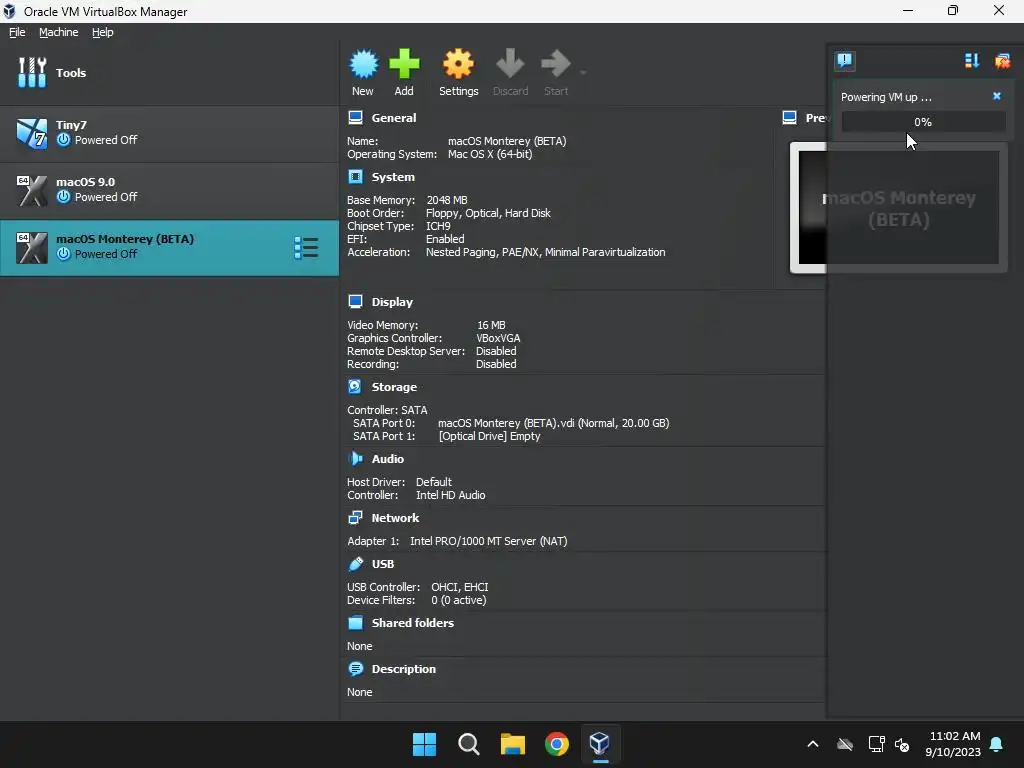Click the 2048 MB base memory value
This screenshot has width=1024, height=768.
tap(447, 200)
